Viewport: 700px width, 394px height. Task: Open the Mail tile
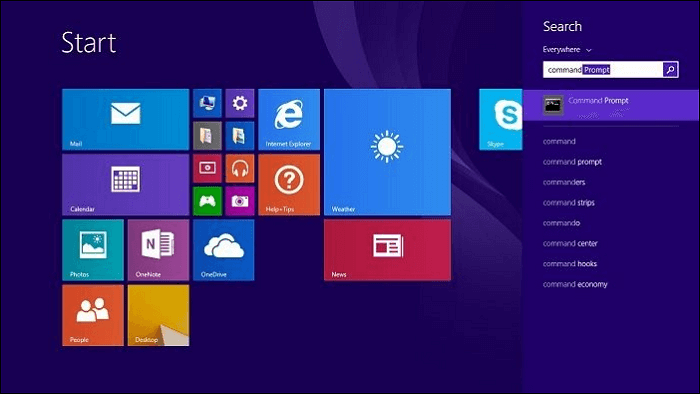[x=125, y=119]
